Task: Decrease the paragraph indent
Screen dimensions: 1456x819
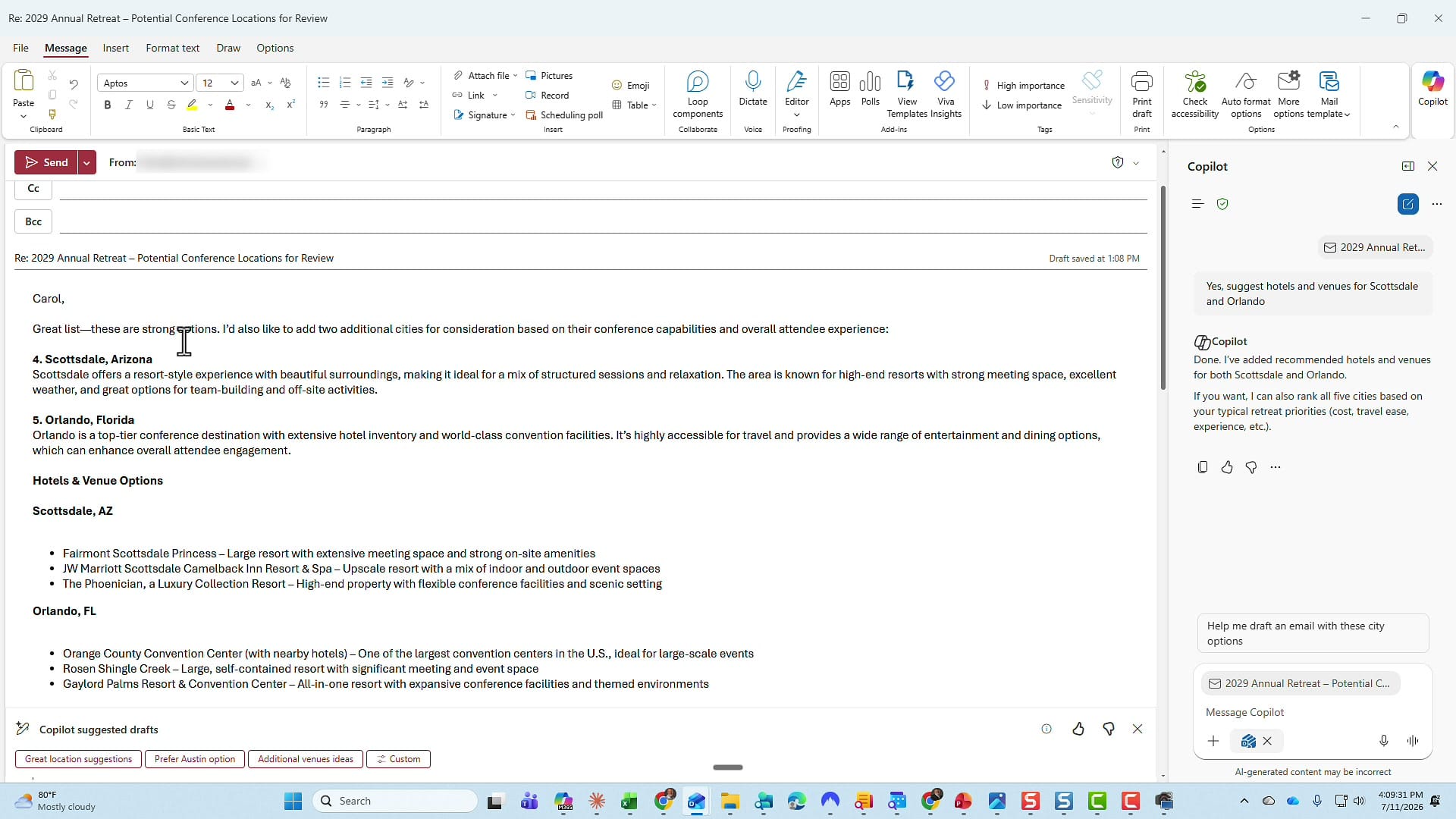Action: (x=366, y=83)
